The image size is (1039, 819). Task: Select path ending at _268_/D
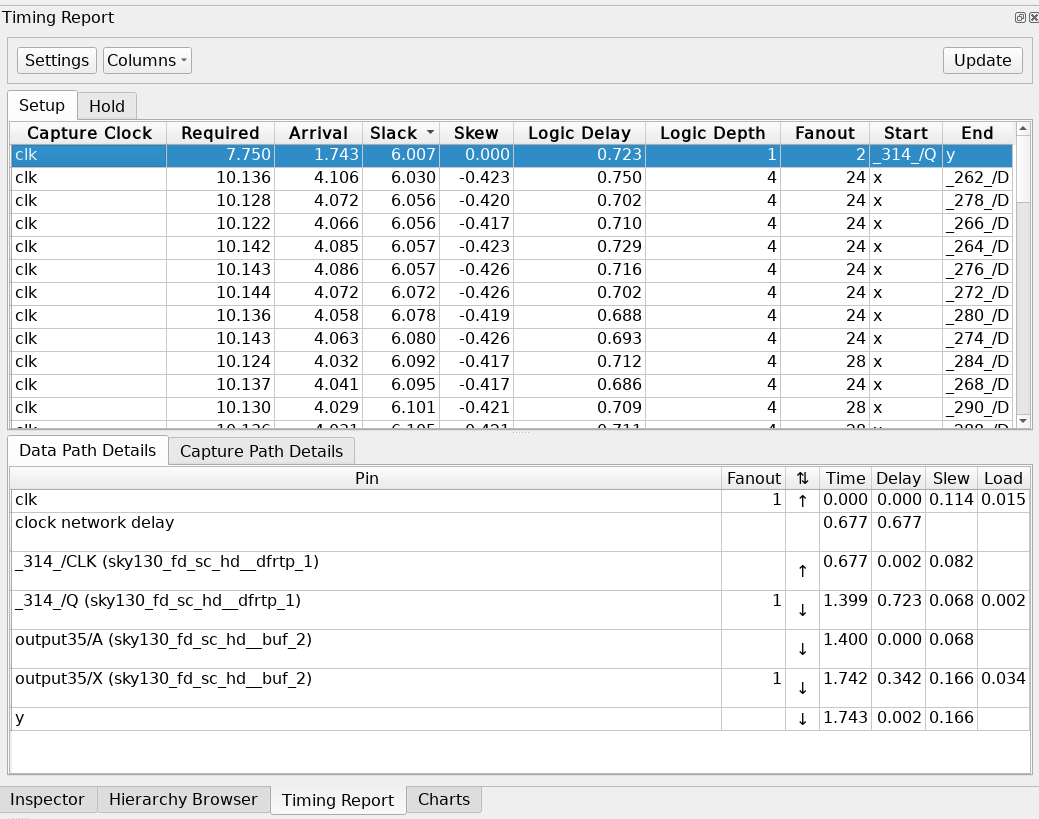(512, 384)
